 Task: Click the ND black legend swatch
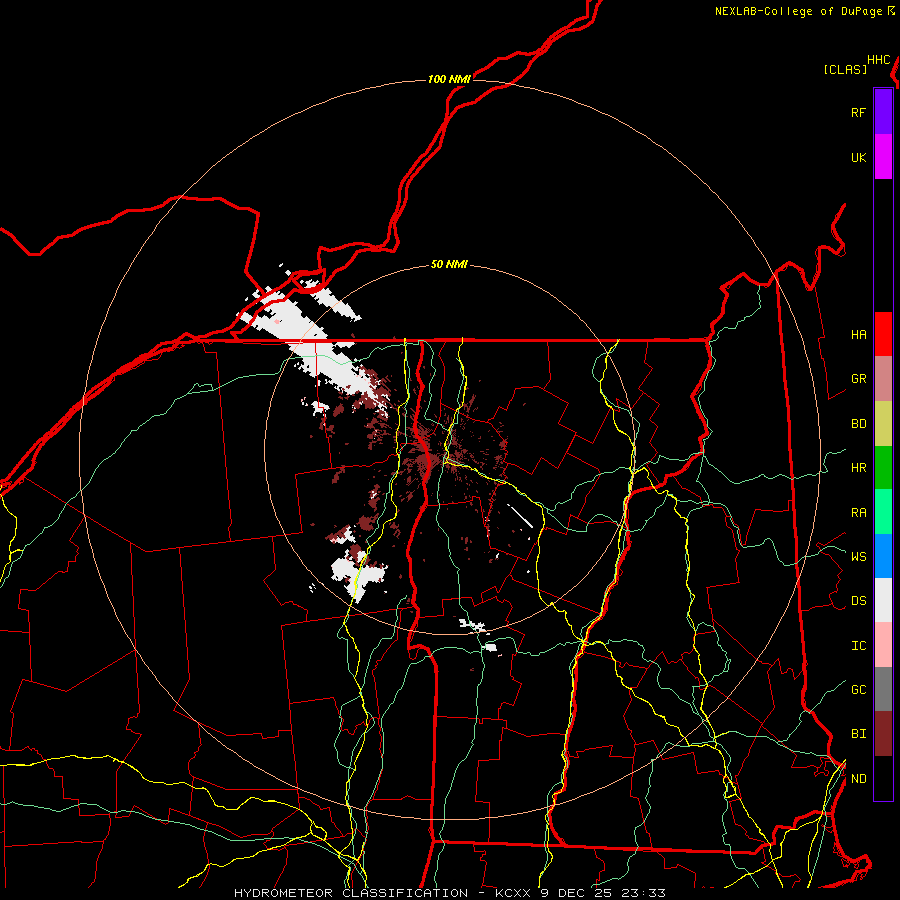pos(883,778)
